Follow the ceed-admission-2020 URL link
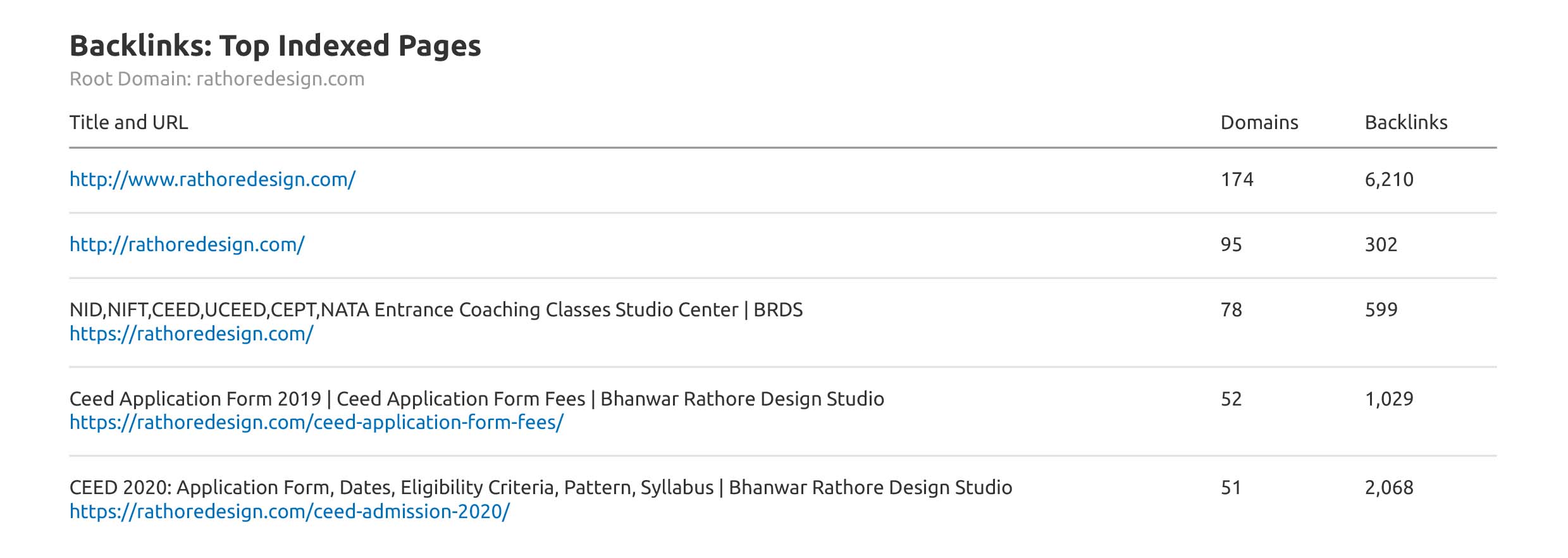The height and width of the screenshot is (558, 1568). [x=289, y=512]
